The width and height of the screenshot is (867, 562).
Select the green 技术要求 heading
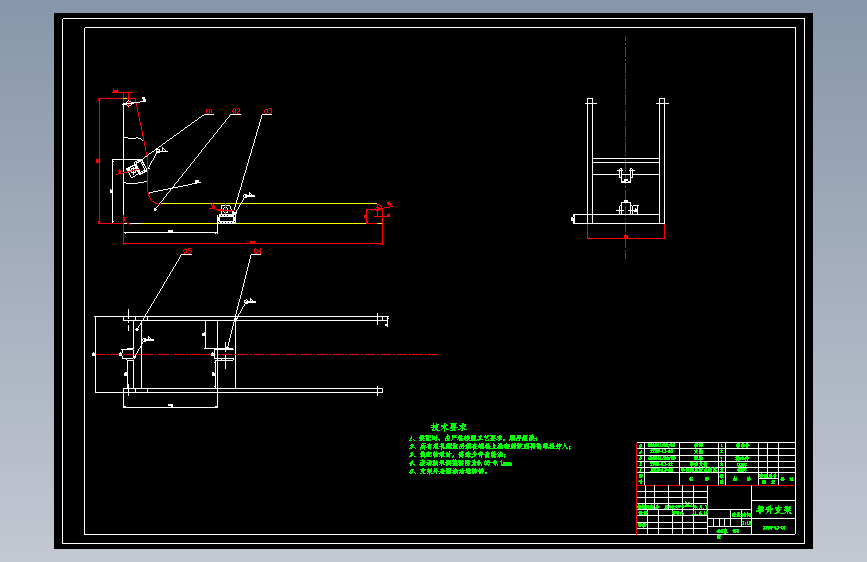point(449,427)
